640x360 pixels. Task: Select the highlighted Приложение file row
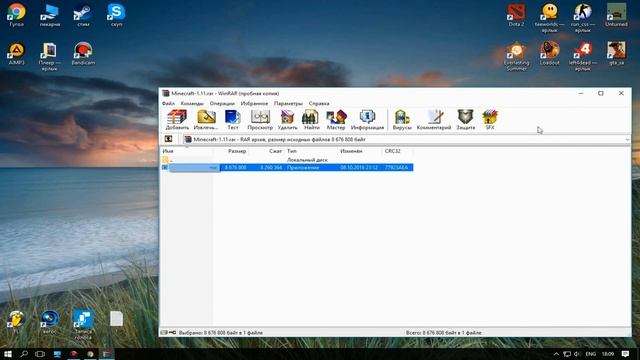(x=287, y=167)
